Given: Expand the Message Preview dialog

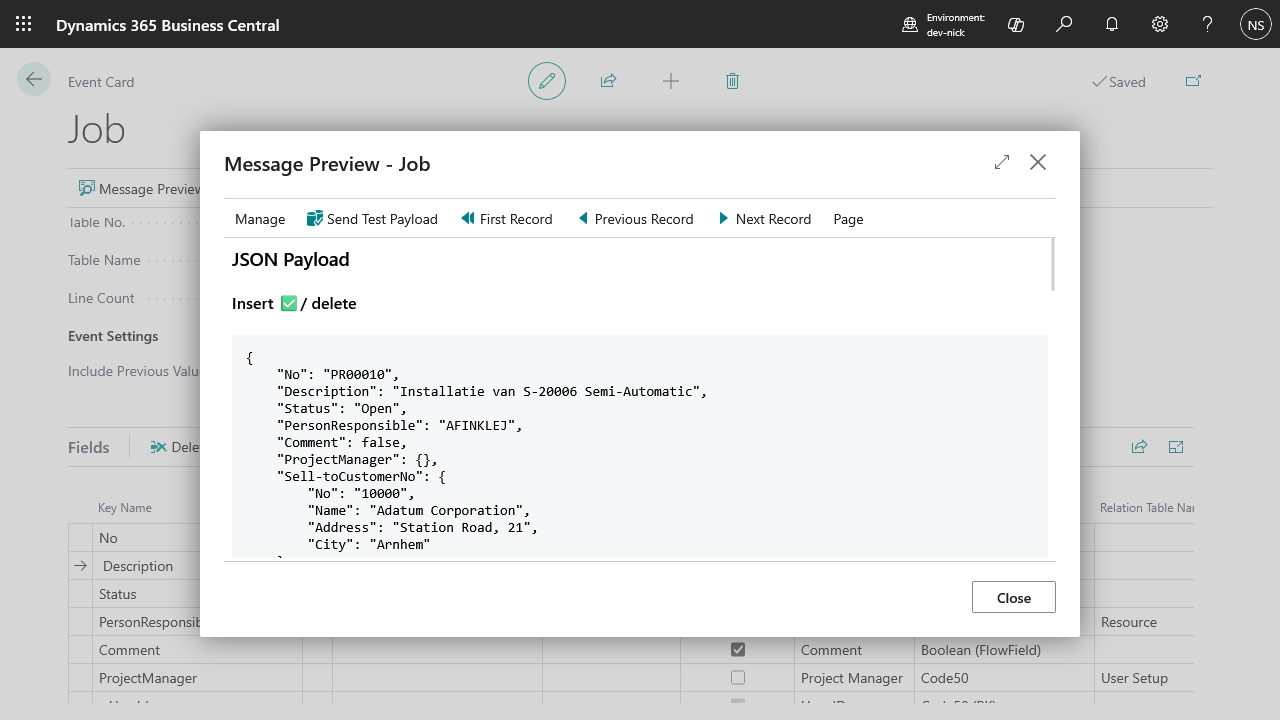Looking at the screenshot, I should [x=1002, y=162].
